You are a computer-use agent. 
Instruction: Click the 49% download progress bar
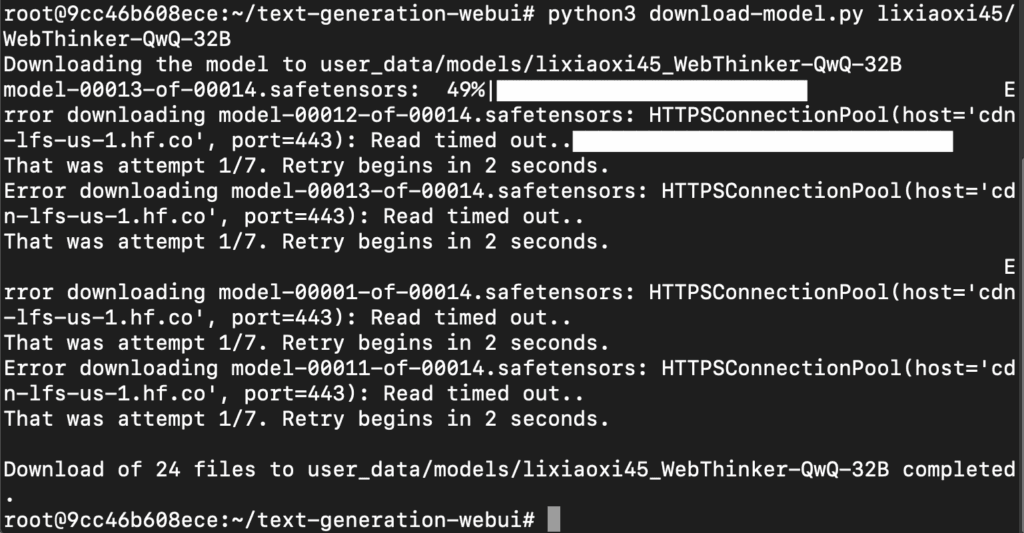(x=652, y=90)
